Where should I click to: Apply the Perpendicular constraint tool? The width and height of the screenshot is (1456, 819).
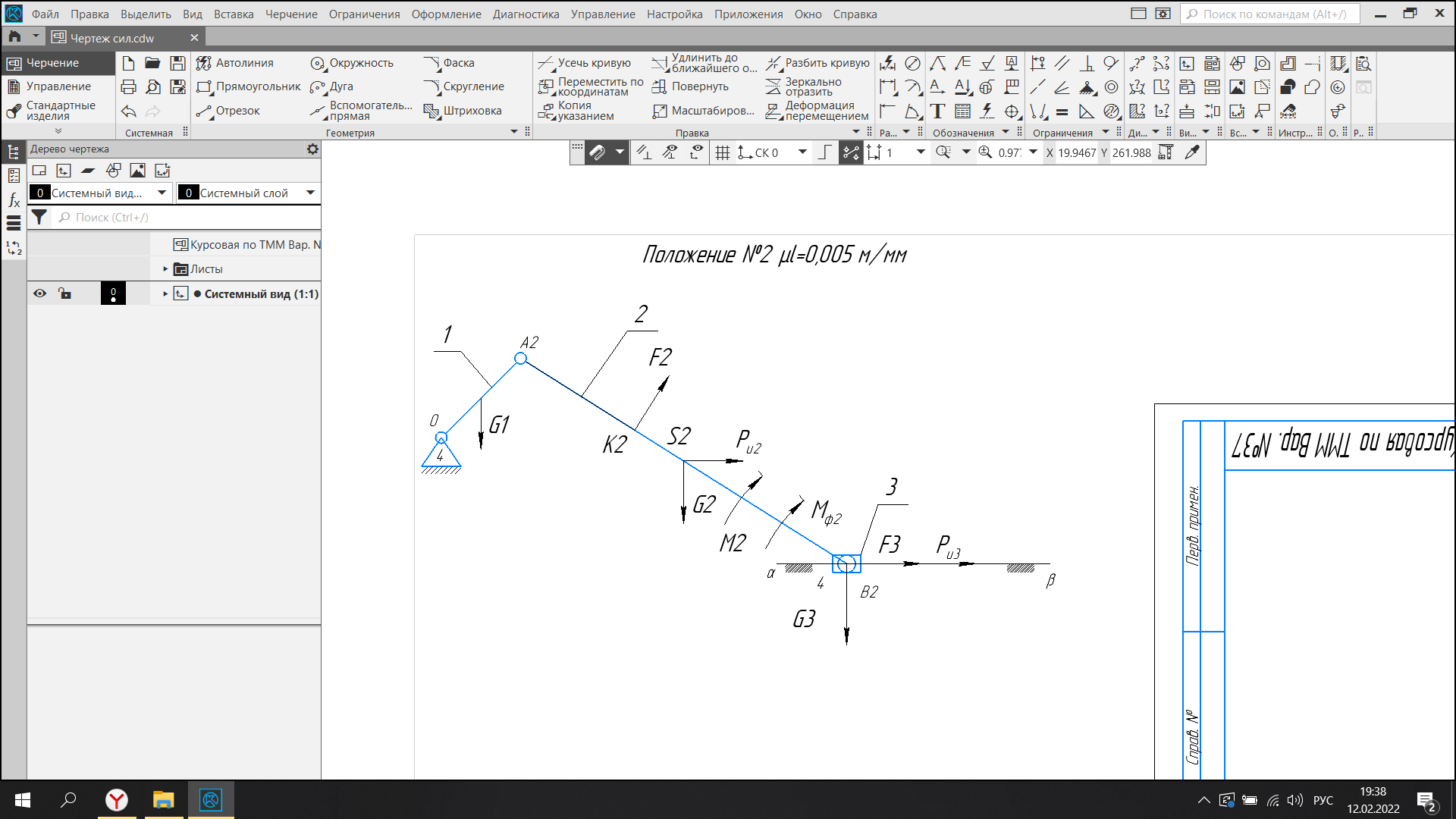tap(1087, 64)
